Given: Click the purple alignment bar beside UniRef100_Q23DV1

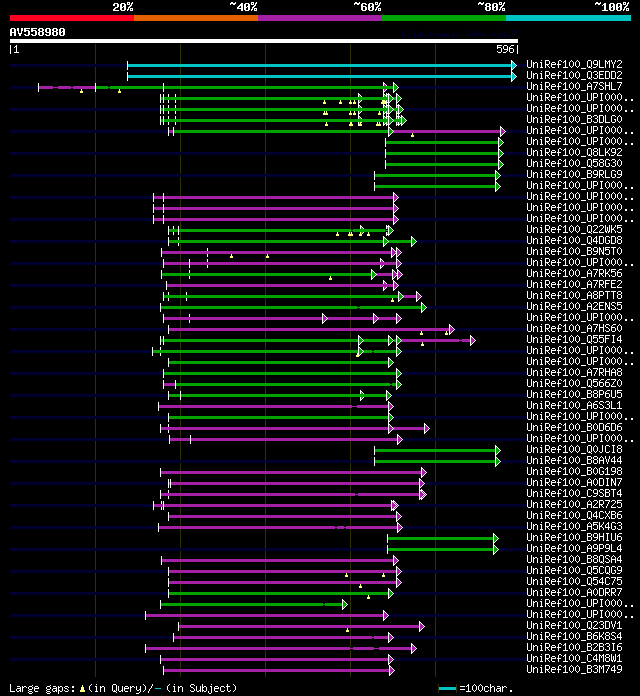Looking at the screenshot, I should (301, 626).
